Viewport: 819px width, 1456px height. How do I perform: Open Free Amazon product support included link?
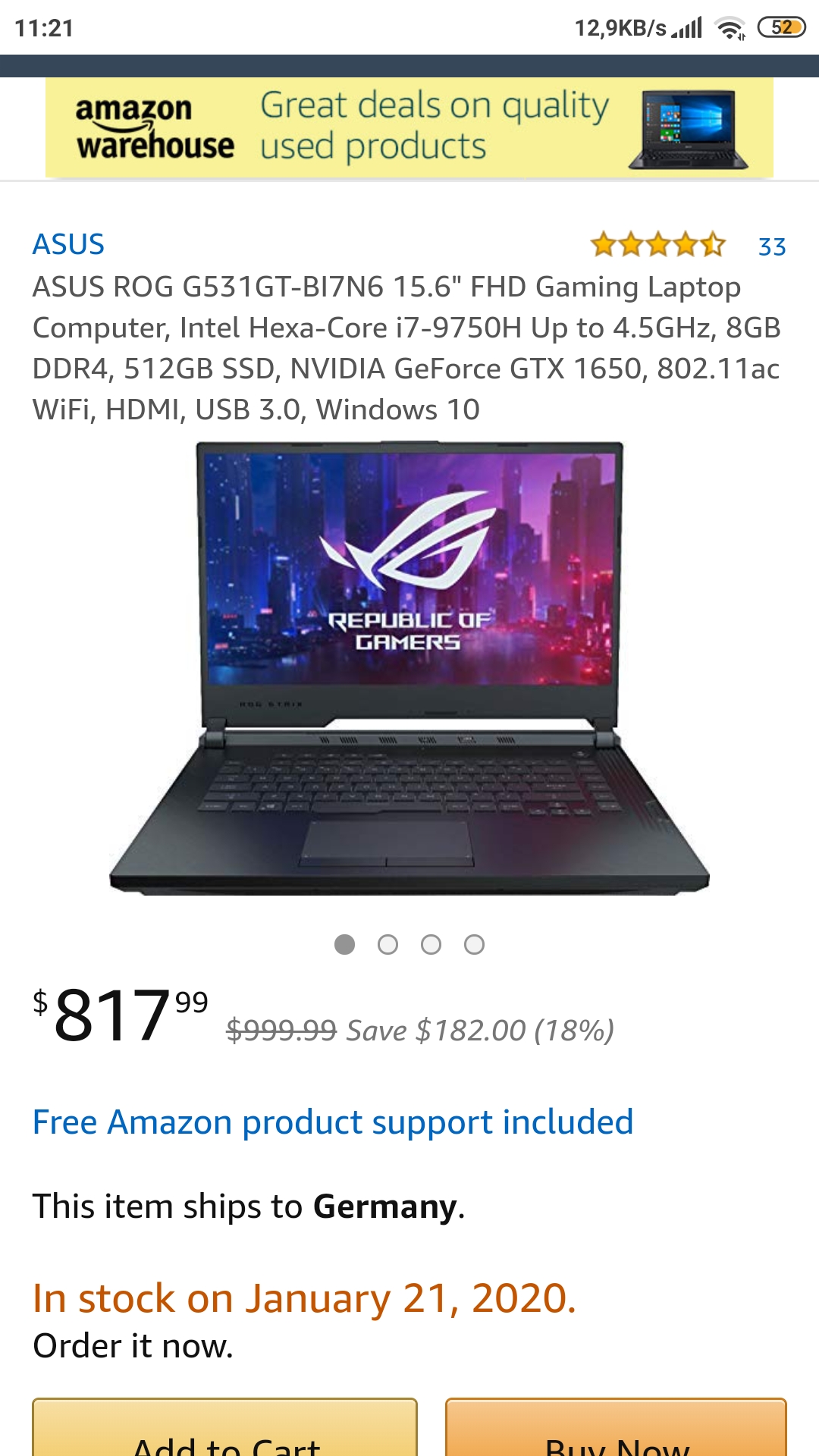[332, 1122]
